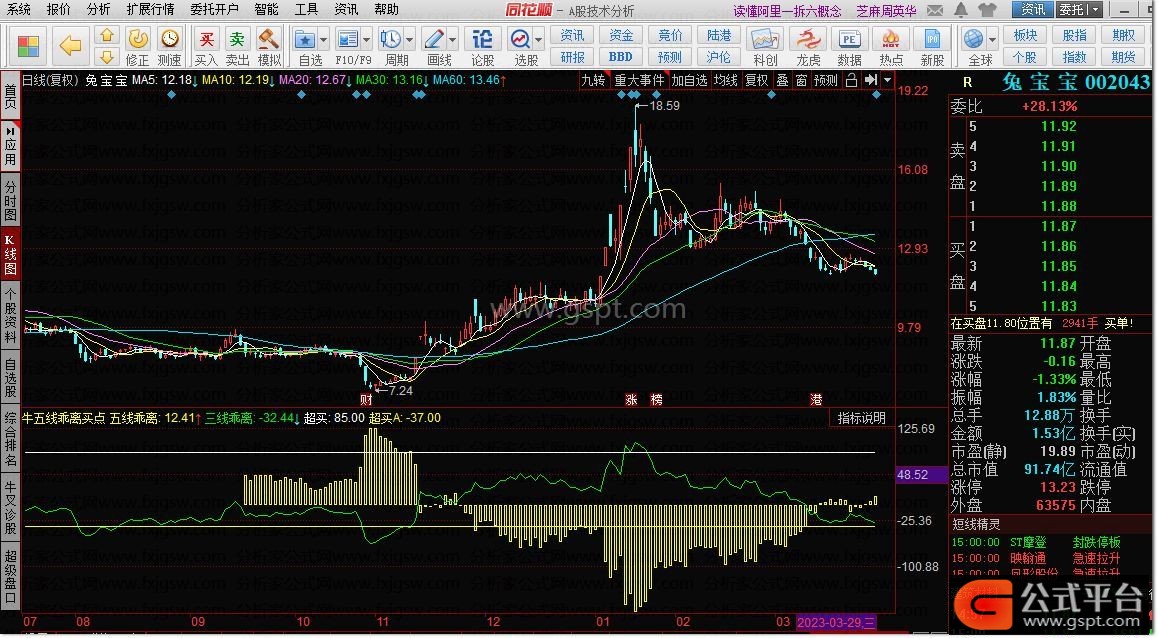This screenshot has width=1159, height=638.
Task: Click the 指标说明 indicator description button
Action: pyautogui.click(x=862, y=418)
